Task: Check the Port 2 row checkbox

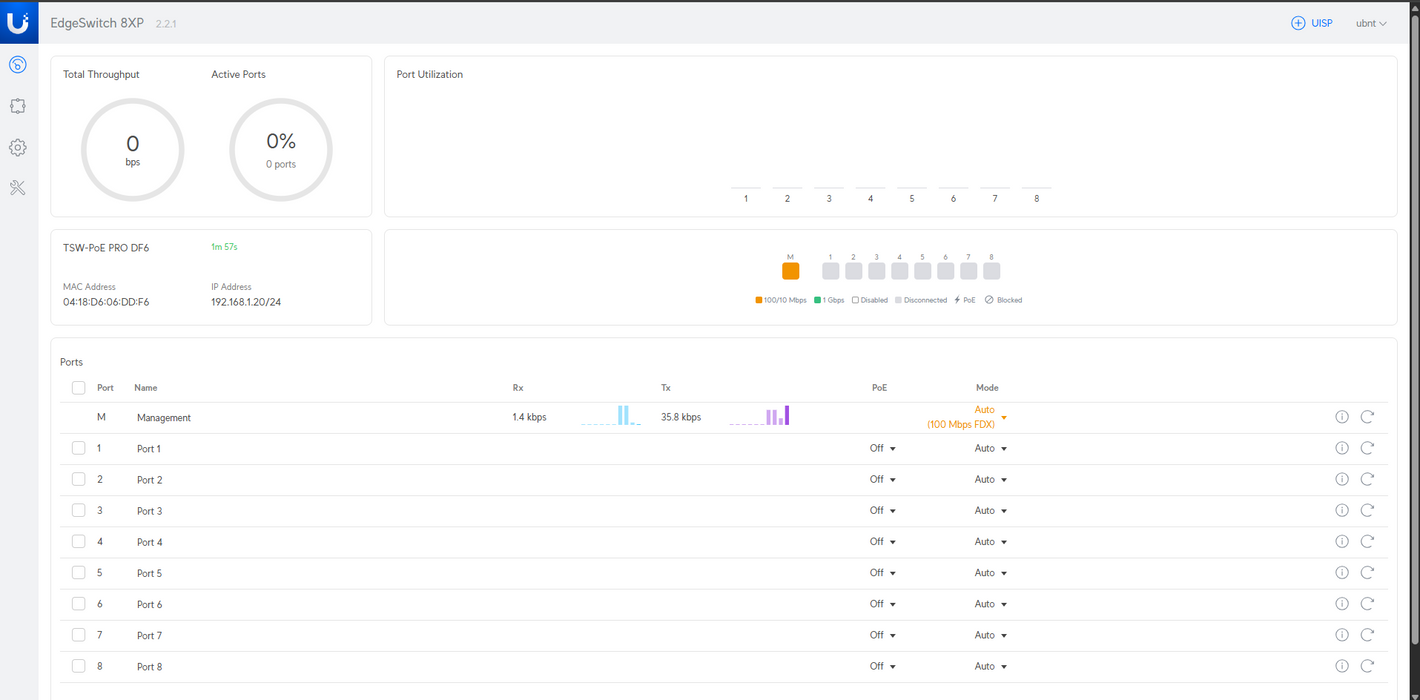Action: pos(78,479)
